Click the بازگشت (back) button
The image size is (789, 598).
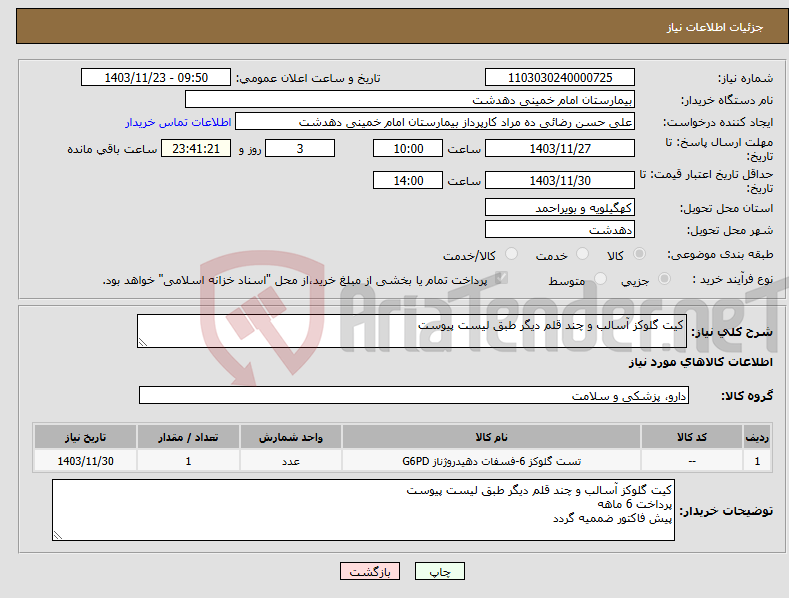(x=370, y=571)
